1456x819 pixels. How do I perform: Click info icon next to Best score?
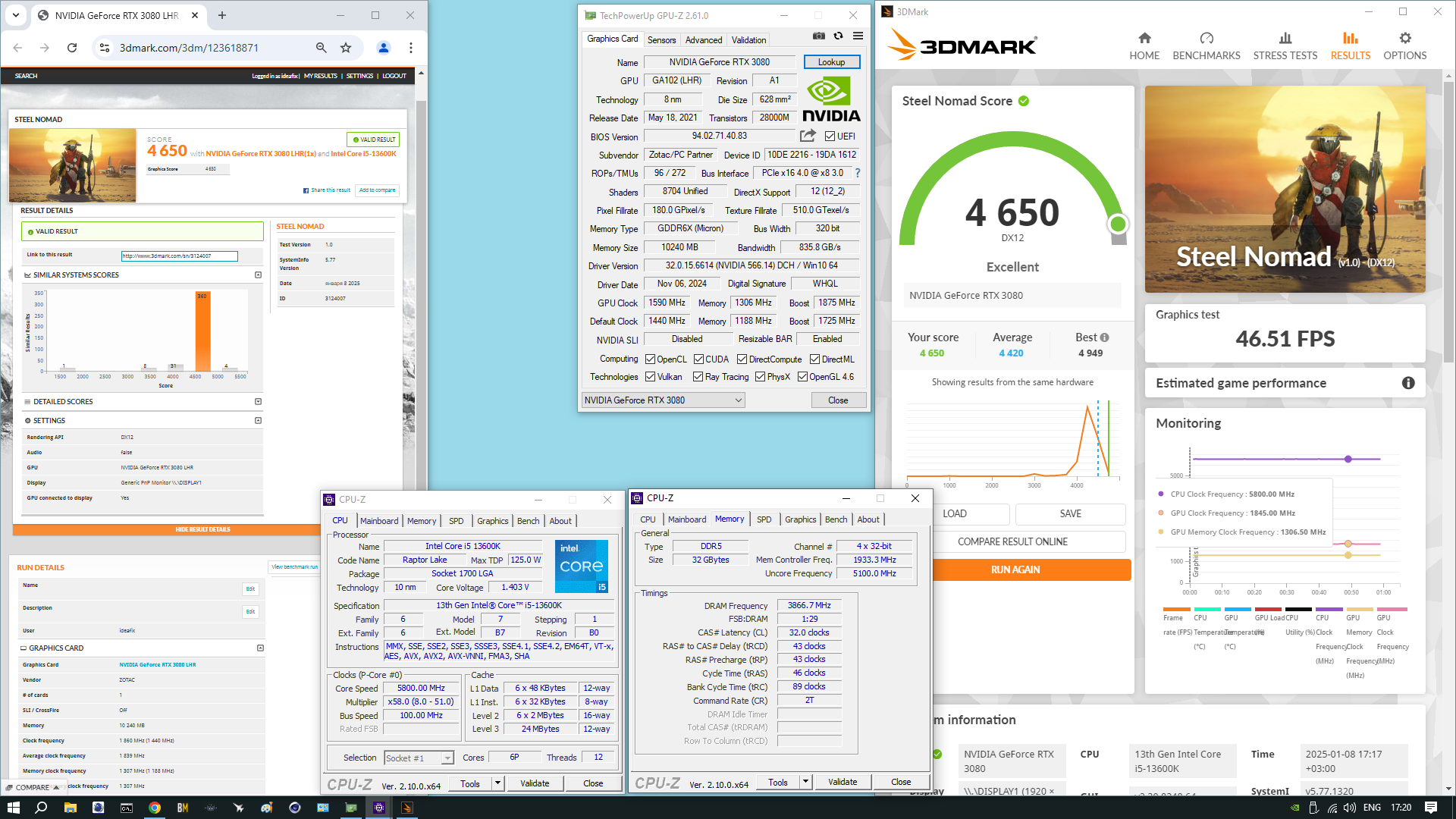[1104, 337]
